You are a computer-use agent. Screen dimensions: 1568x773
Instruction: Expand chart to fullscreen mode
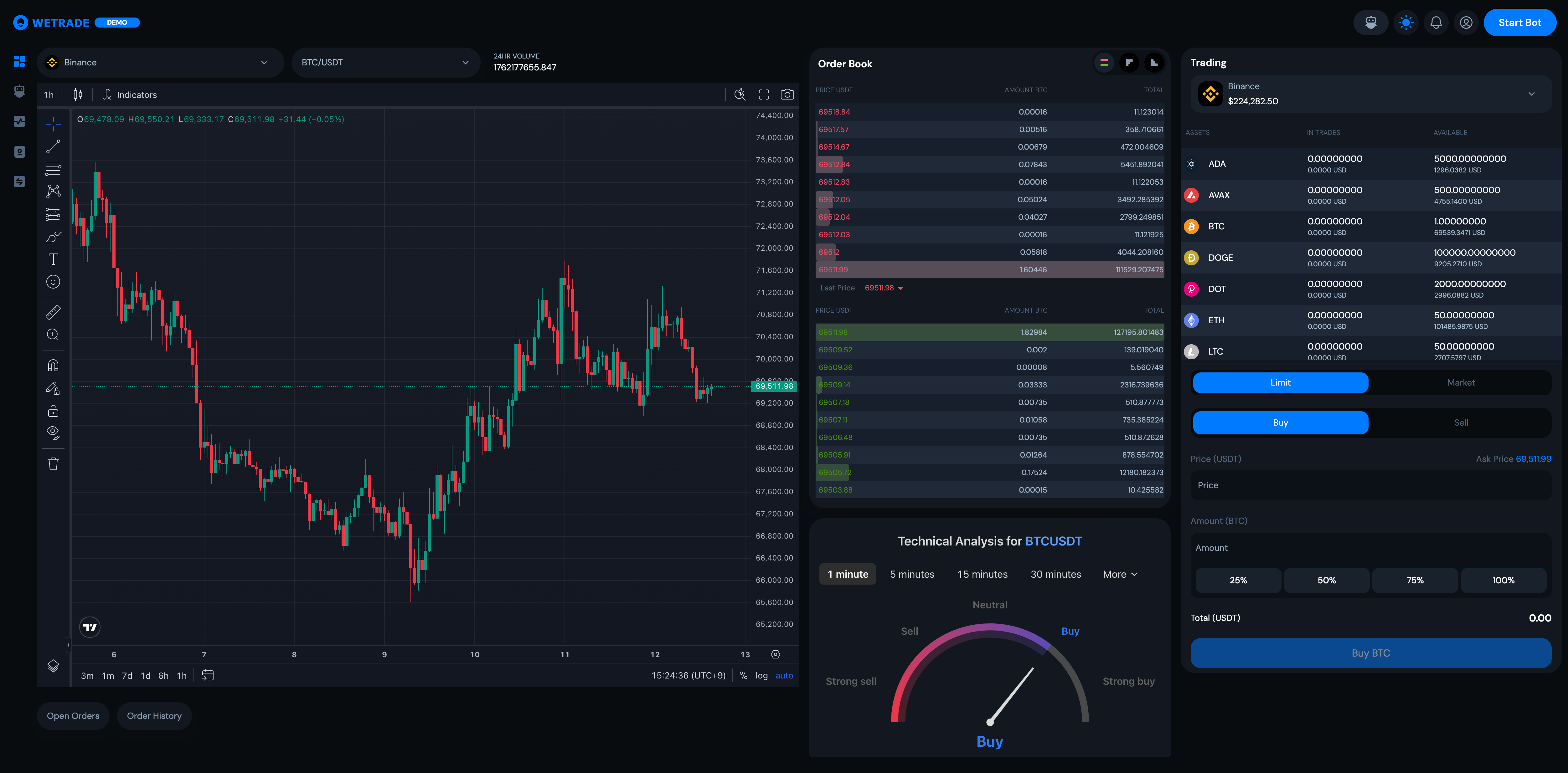pos(764,94)
